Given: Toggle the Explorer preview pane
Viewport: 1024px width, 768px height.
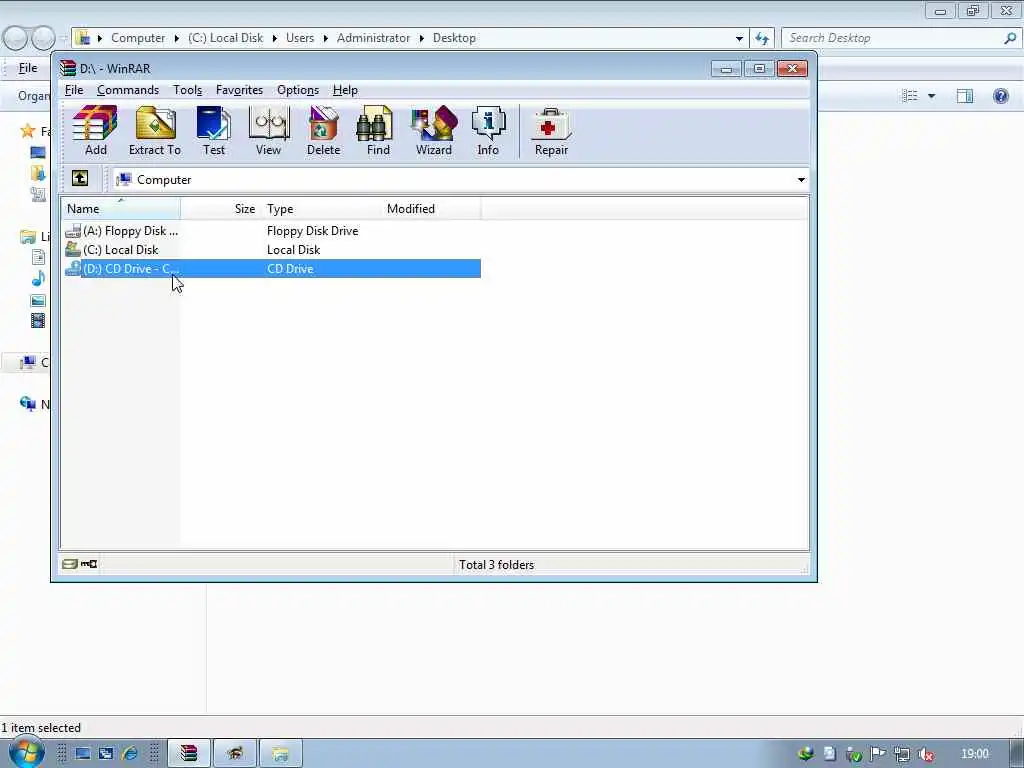Looking at the screenshot, I should 965,96.
